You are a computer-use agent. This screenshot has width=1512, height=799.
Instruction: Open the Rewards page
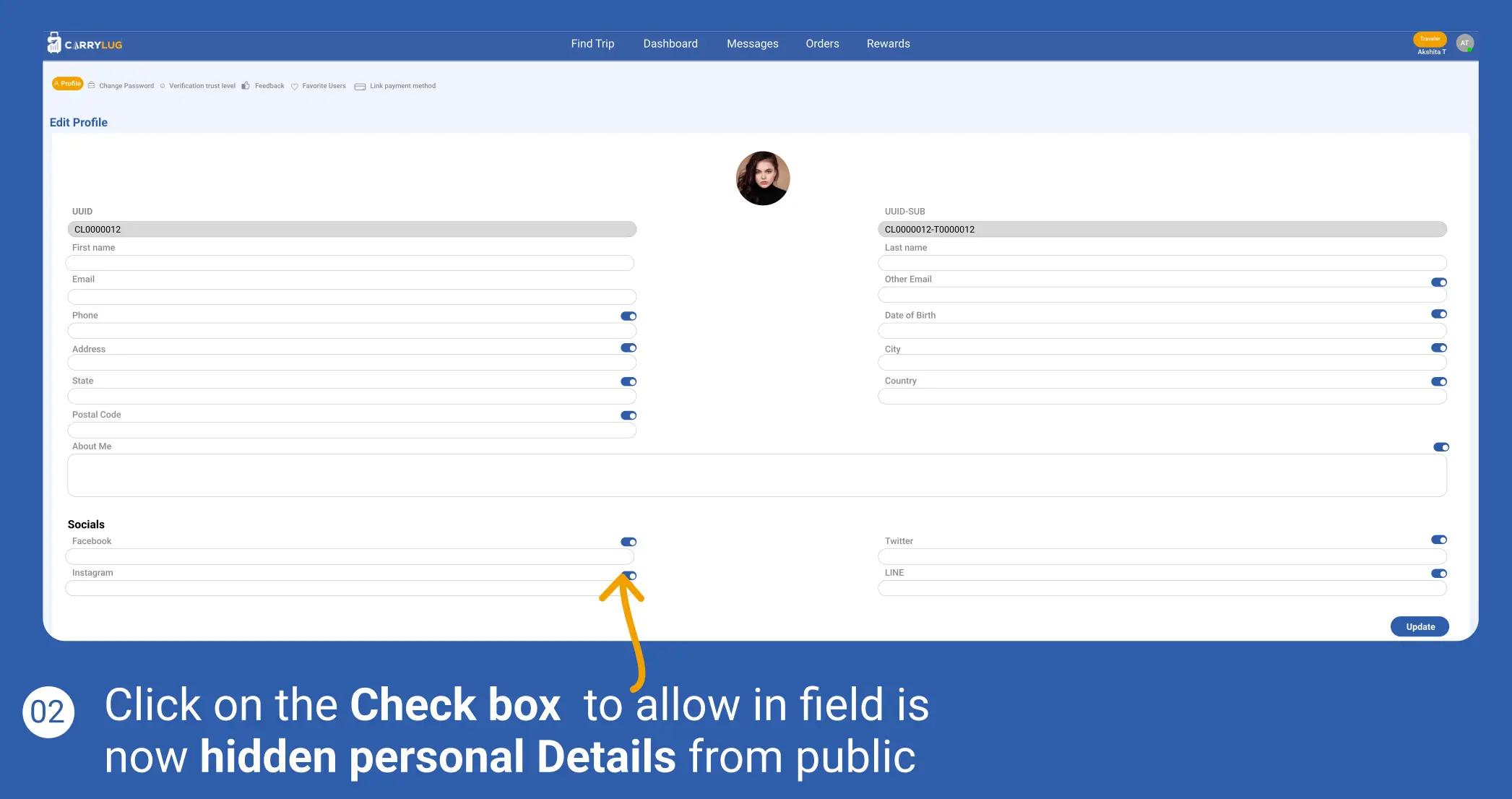[888, 43]
